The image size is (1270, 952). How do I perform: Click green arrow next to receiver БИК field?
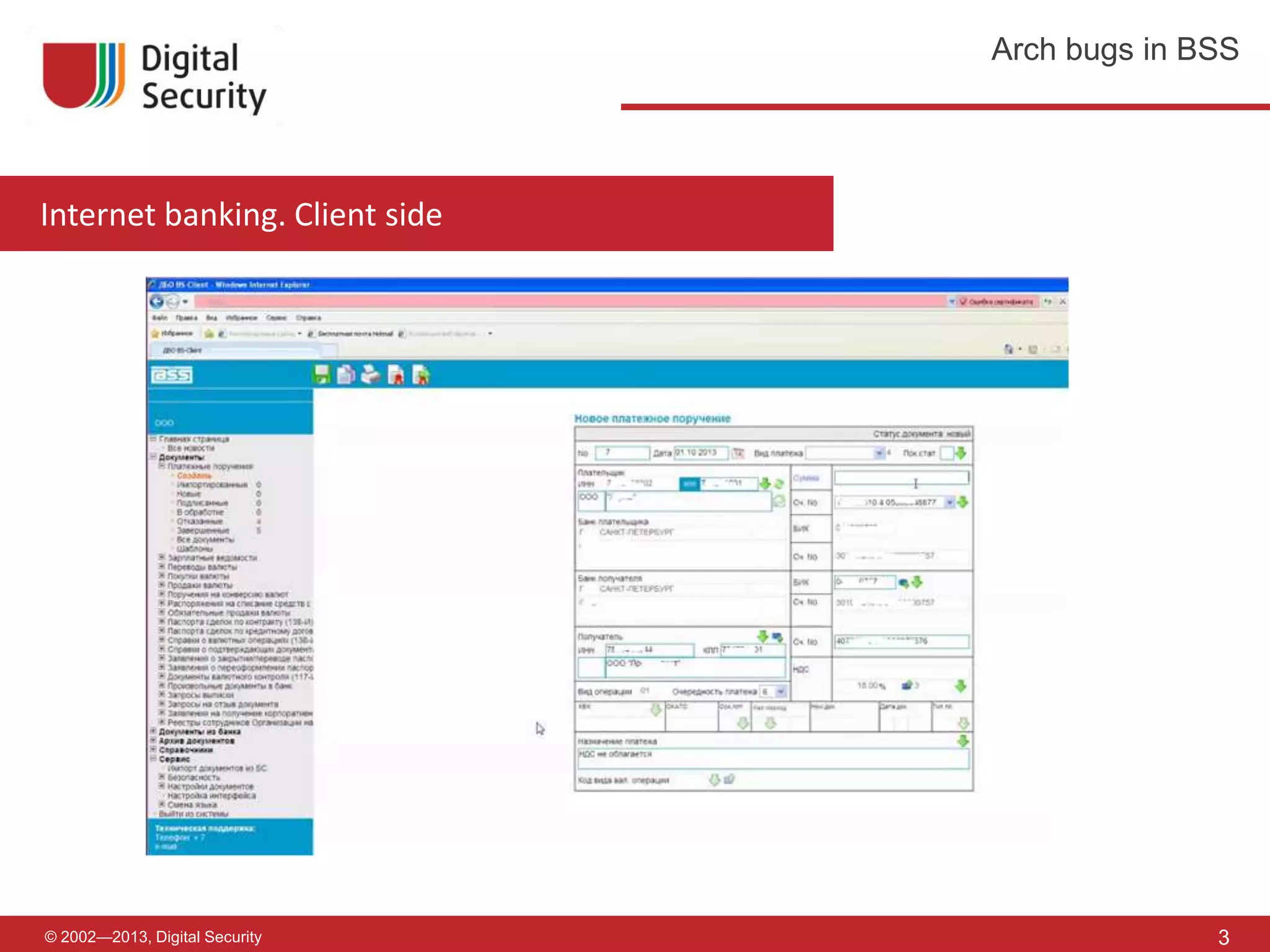point(917,582)
